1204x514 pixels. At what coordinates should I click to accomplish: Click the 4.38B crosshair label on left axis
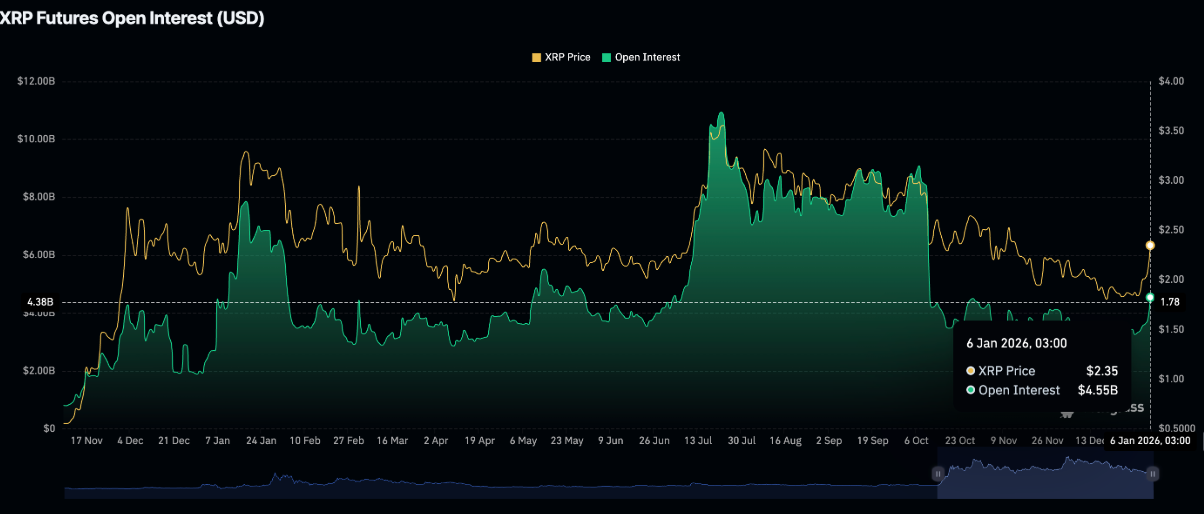coord(41,302)
